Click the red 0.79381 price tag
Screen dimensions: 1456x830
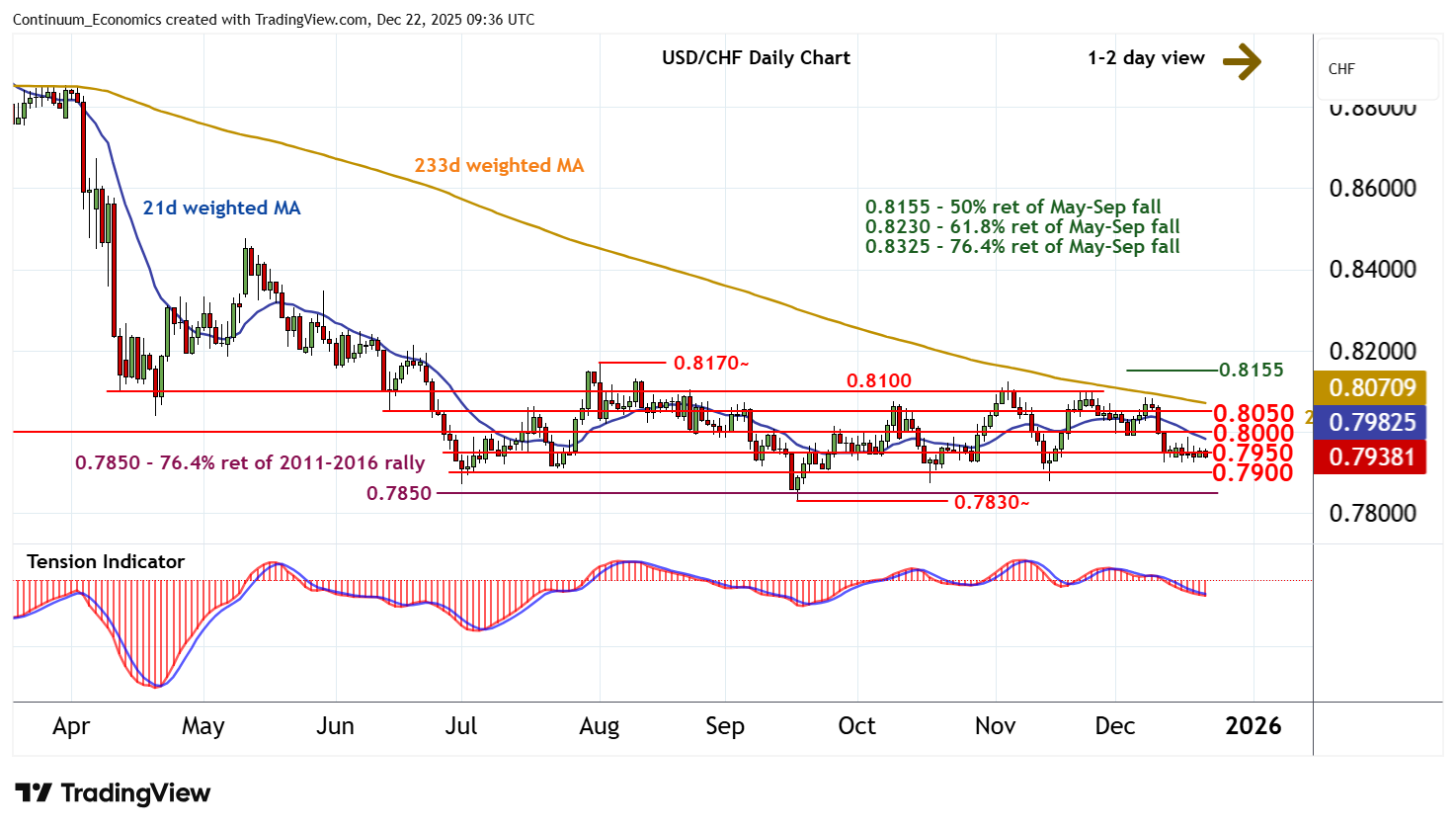1371,457
